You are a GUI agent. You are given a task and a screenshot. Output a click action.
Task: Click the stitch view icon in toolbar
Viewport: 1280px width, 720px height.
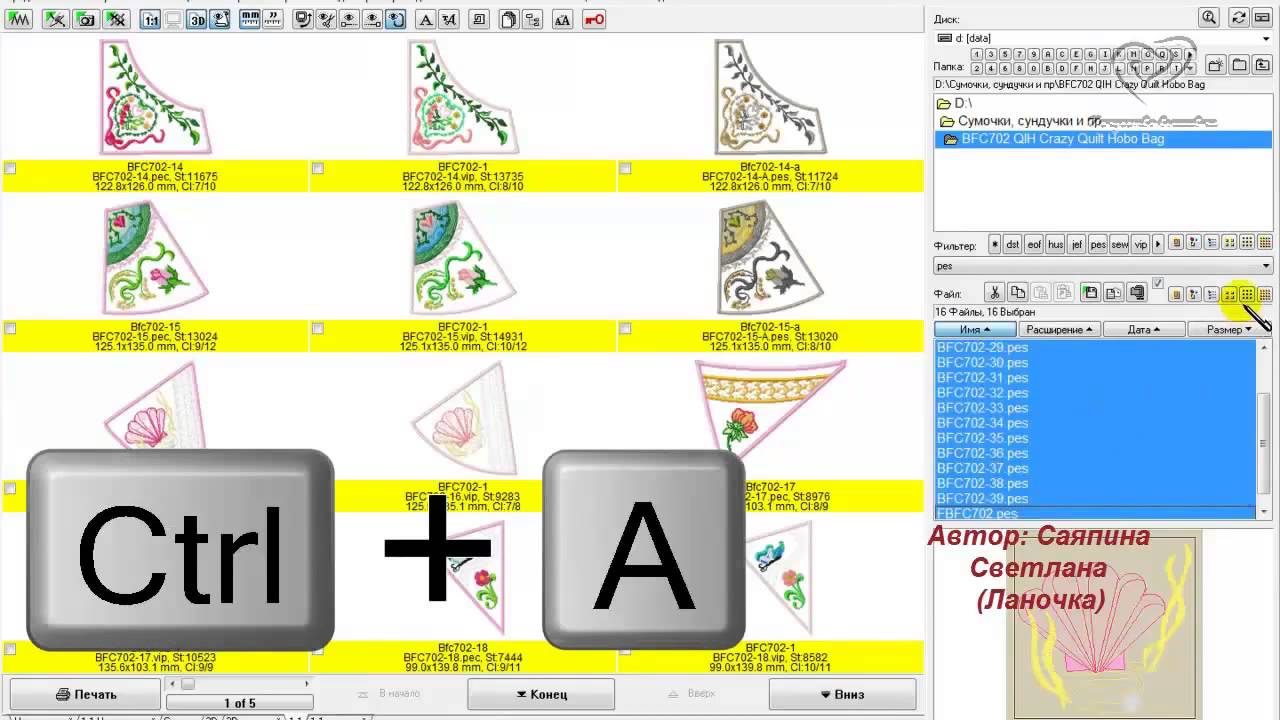click(x=19, y=20)
